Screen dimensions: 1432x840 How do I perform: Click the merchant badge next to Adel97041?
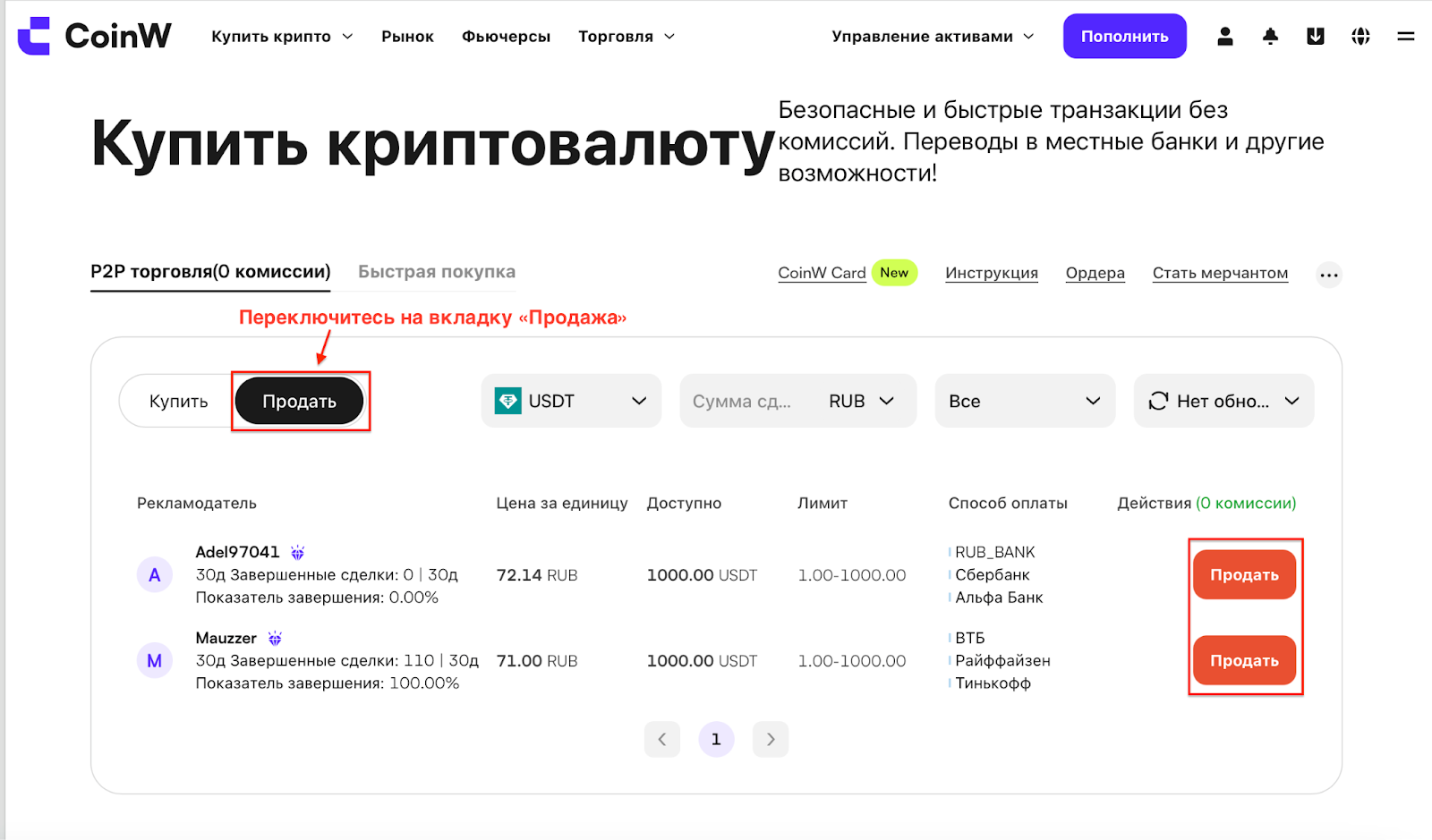pyautogui.click(x=298, y=553)
